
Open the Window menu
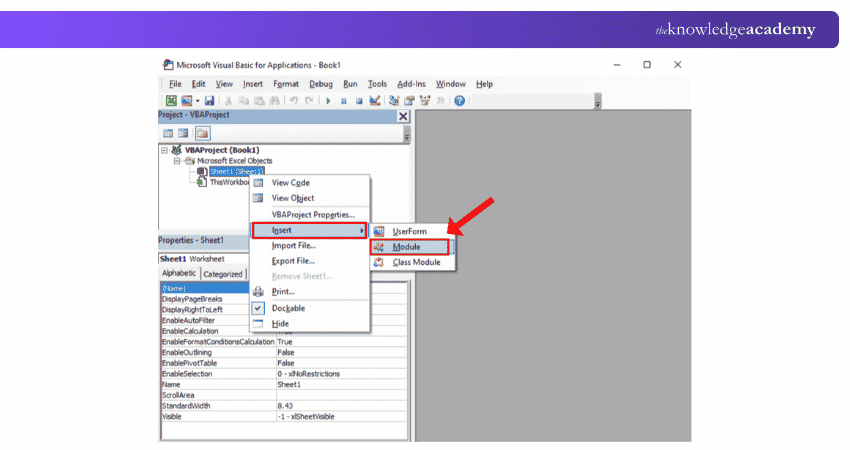point(450,84)
